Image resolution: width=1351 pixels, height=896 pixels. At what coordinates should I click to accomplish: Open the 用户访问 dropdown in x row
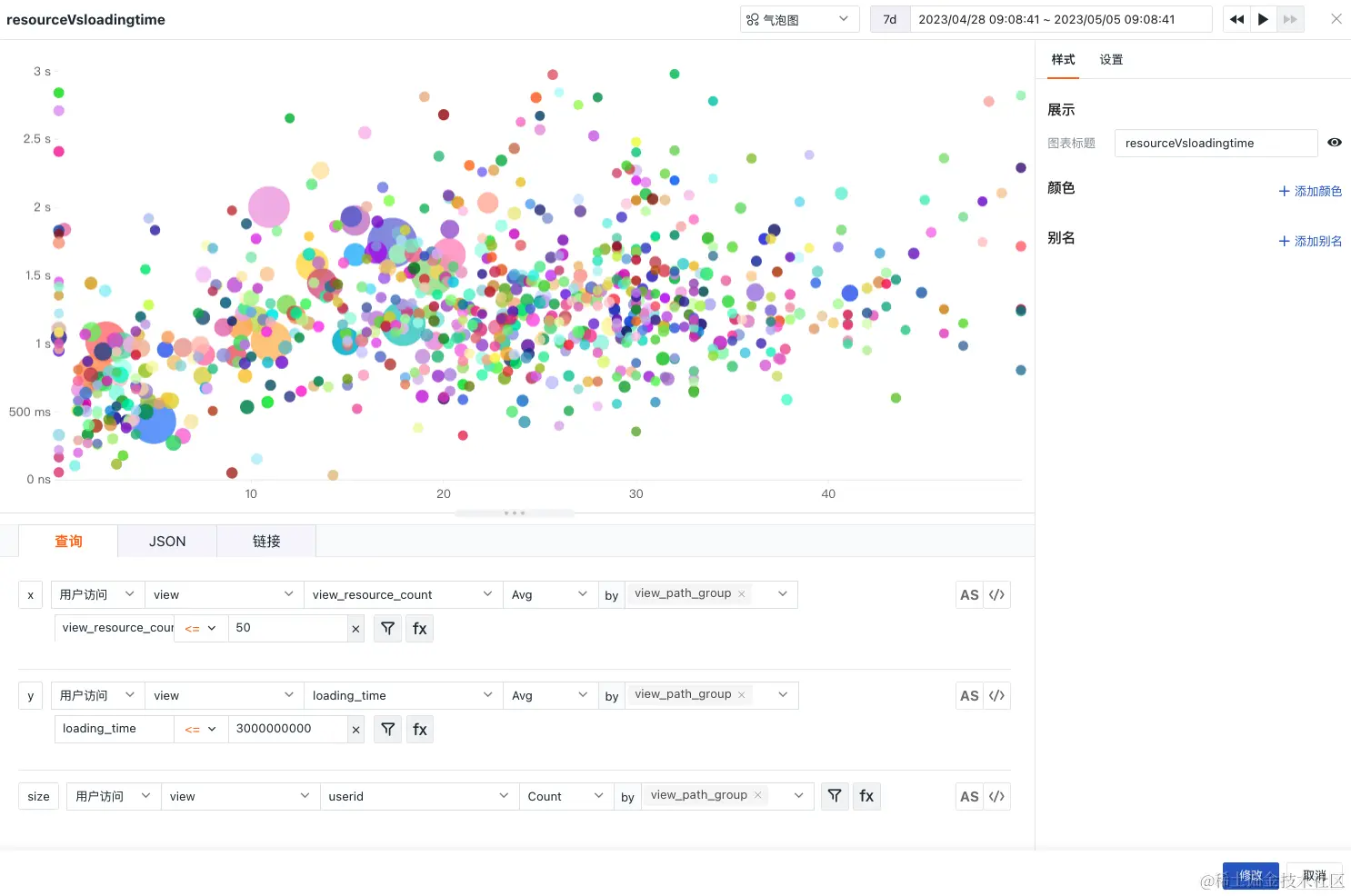point(97,594)
